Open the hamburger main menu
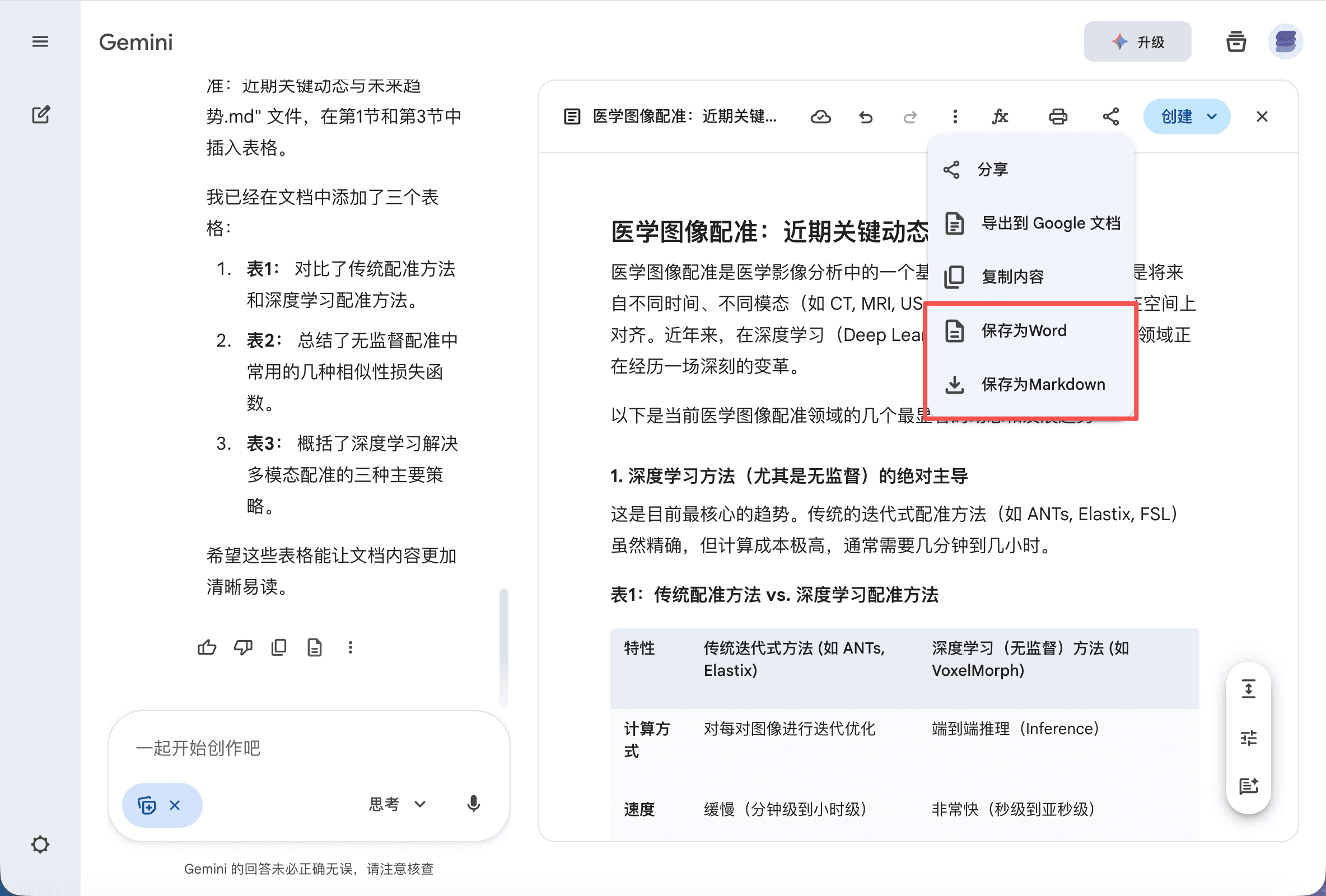The width and height of the screenshot is (1326, 896). click(x=40, y=41)
